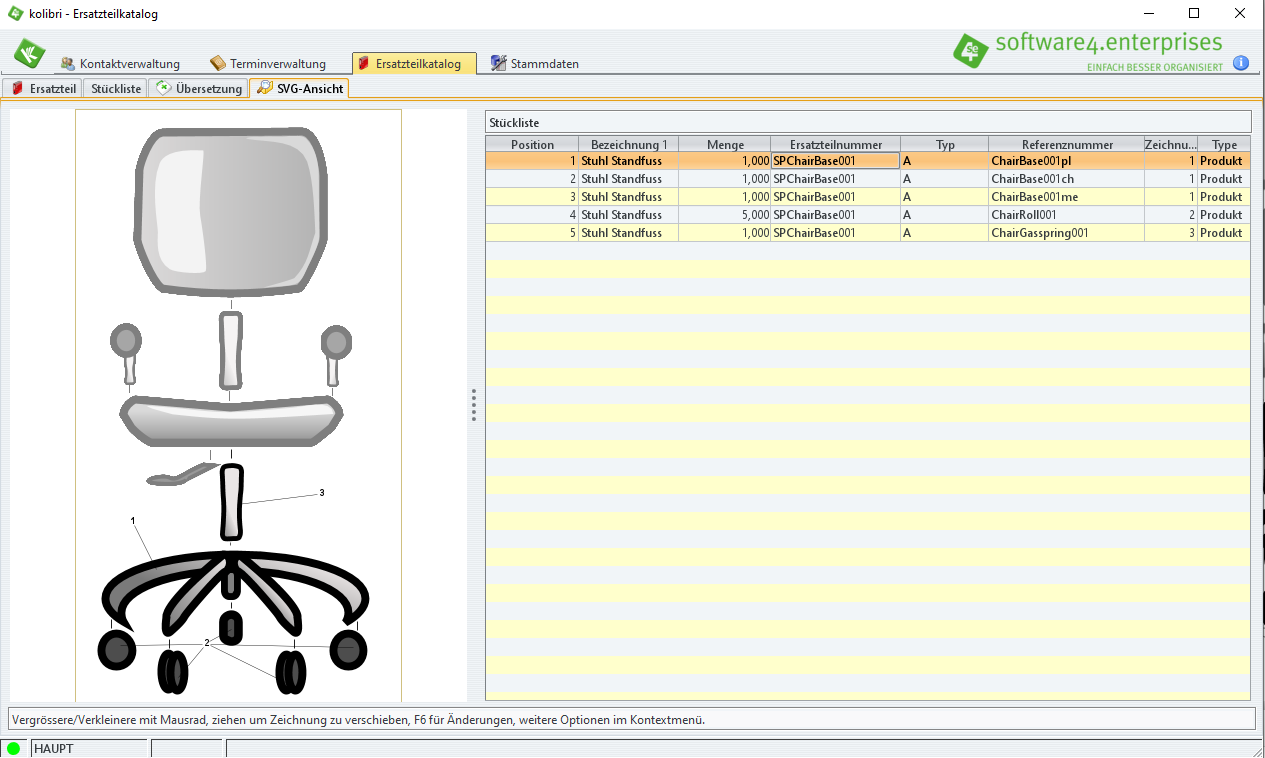Switch to the Terminverwaltung tab
The width and height of the screenshot is (1265, 758).
click(267, 63)
